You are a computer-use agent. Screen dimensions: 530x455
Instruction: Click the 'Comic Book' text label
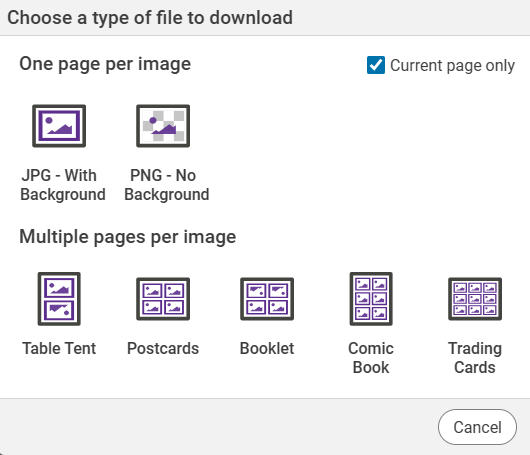click(371, 358)
